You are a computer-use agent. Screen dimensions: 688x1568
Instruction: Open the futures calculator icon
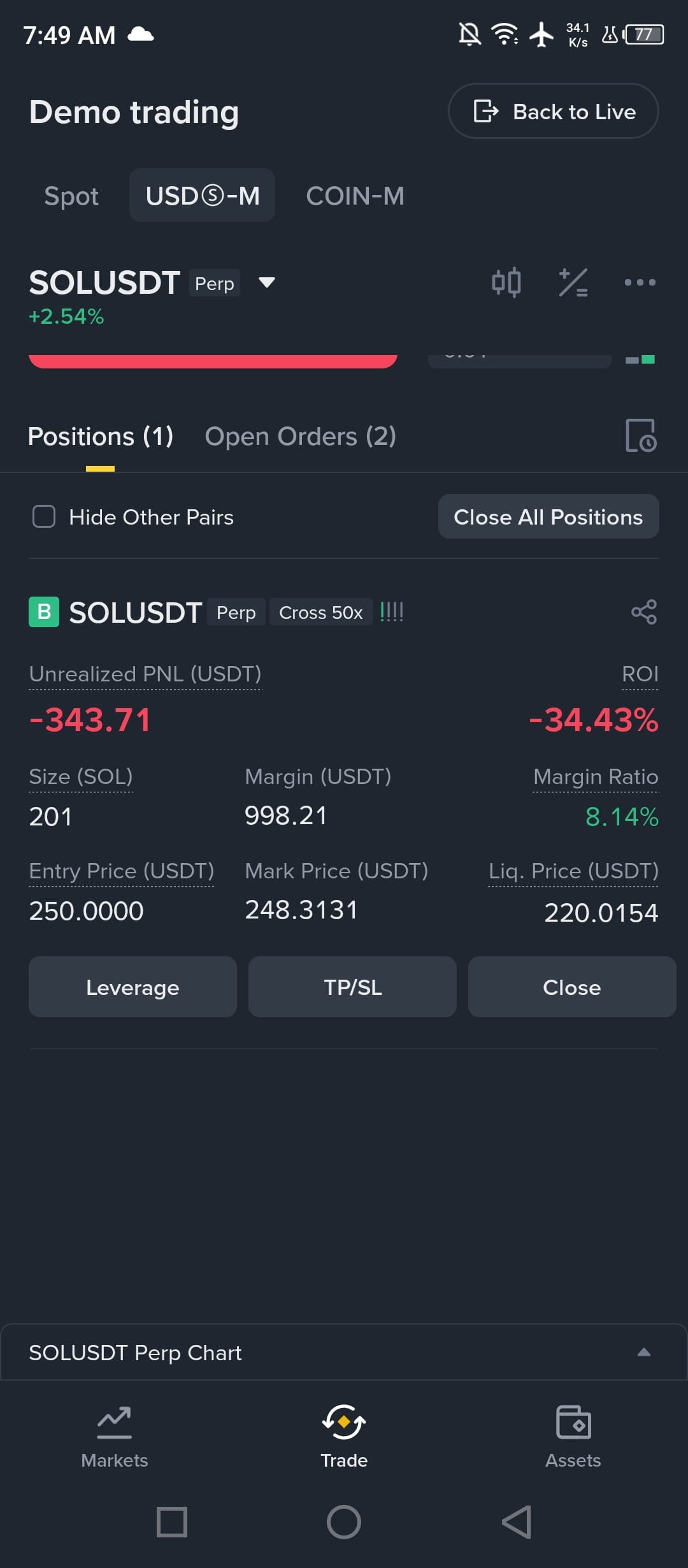pos(573,282)
